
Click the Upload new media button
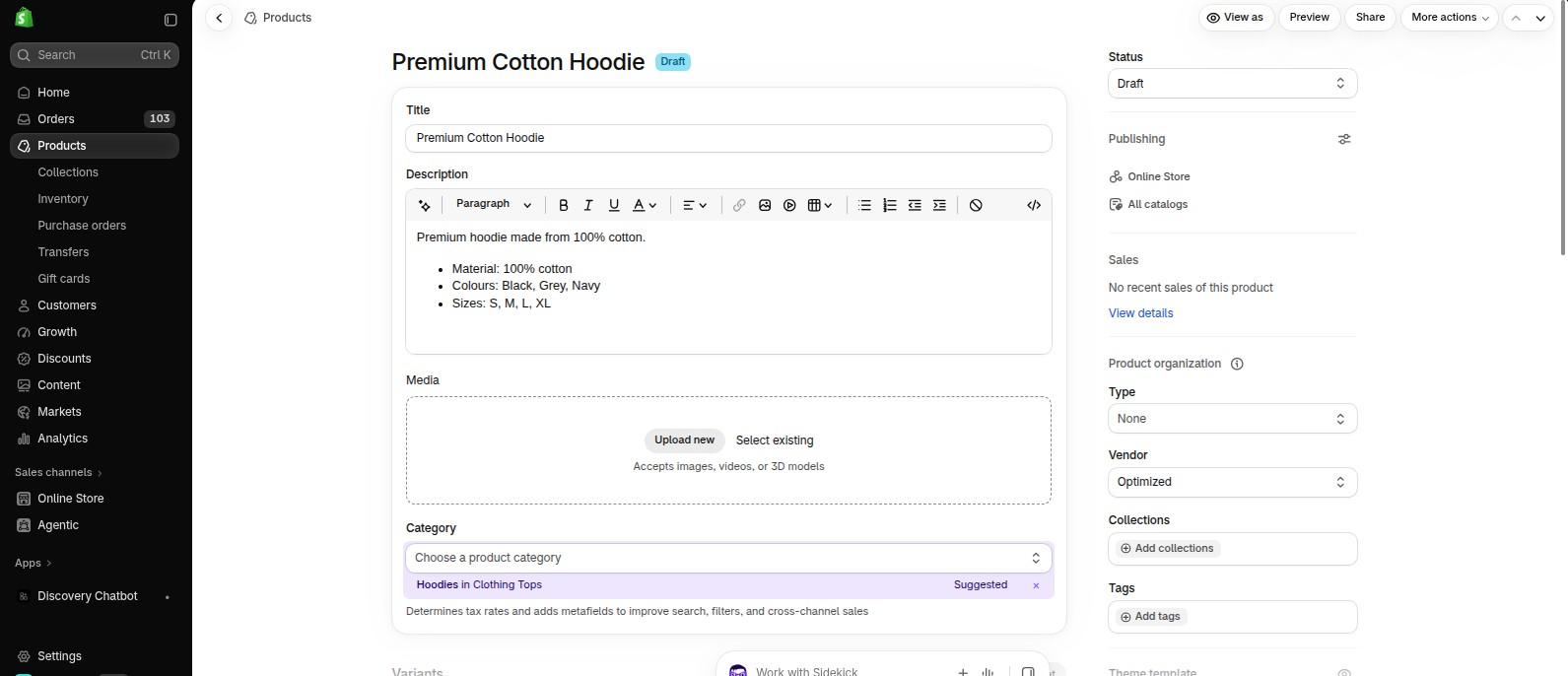click(685, 440)
